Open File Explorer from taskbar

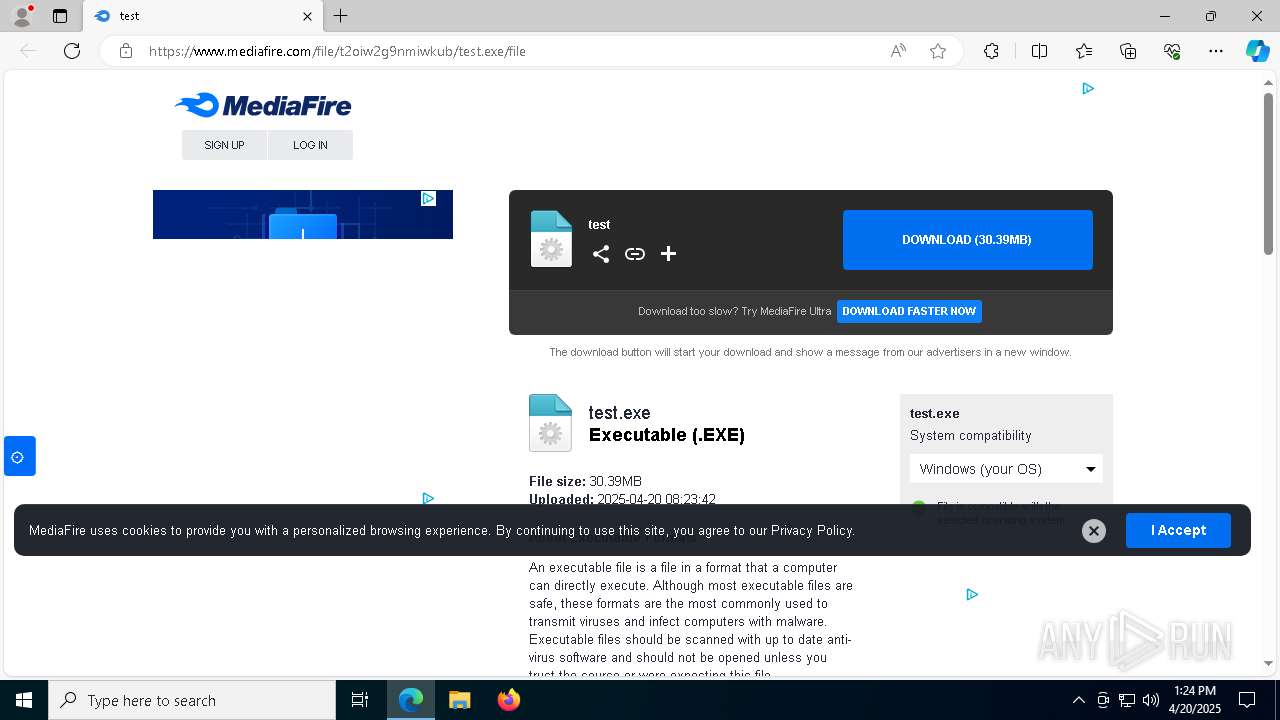pos(459,700)
